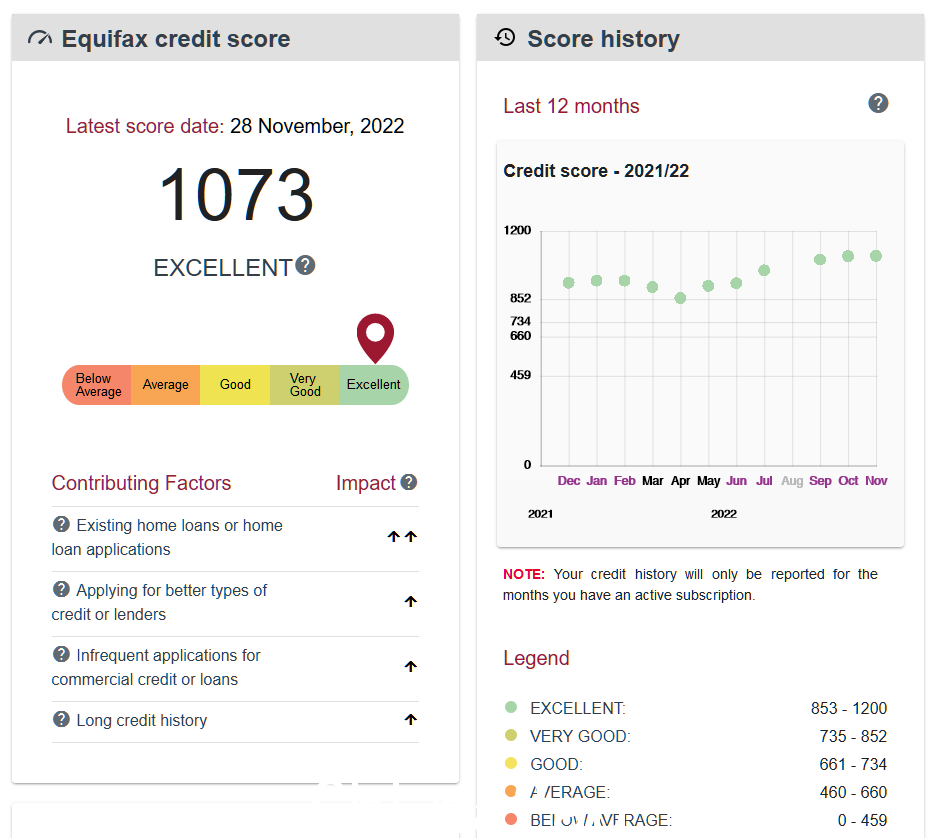Image resolution: width=938 pixels, height=838 pixels.
Task: Click the clock history icon in Score history header
Action: [505, 37]
